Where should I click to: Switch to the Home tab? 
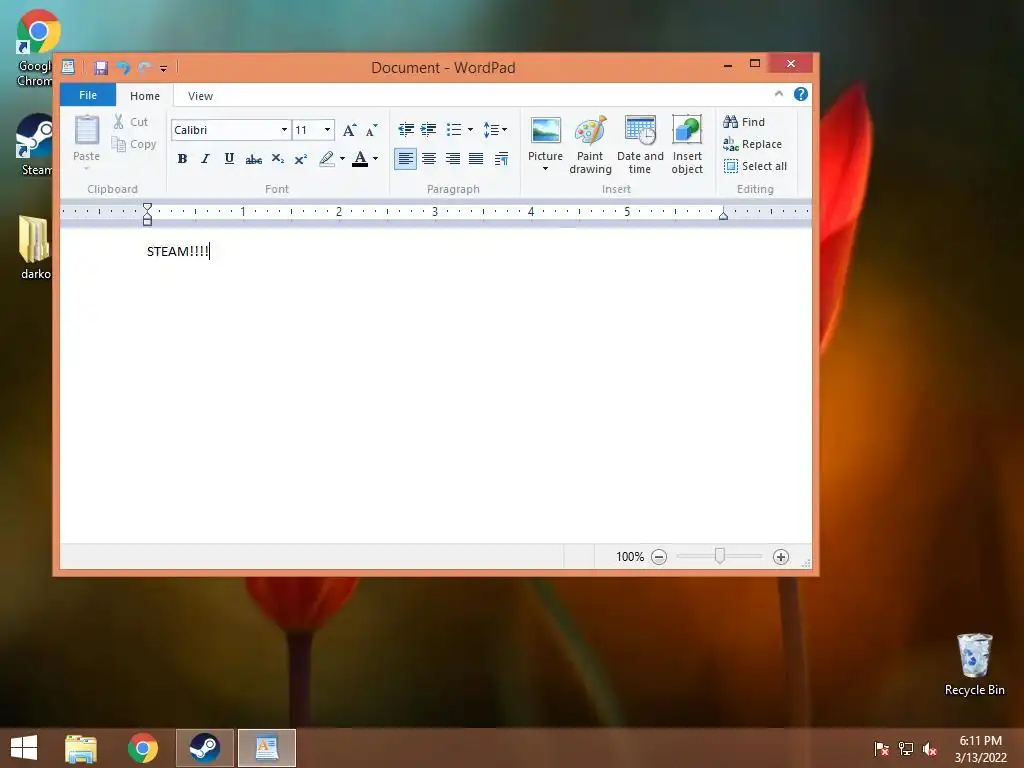145,96
